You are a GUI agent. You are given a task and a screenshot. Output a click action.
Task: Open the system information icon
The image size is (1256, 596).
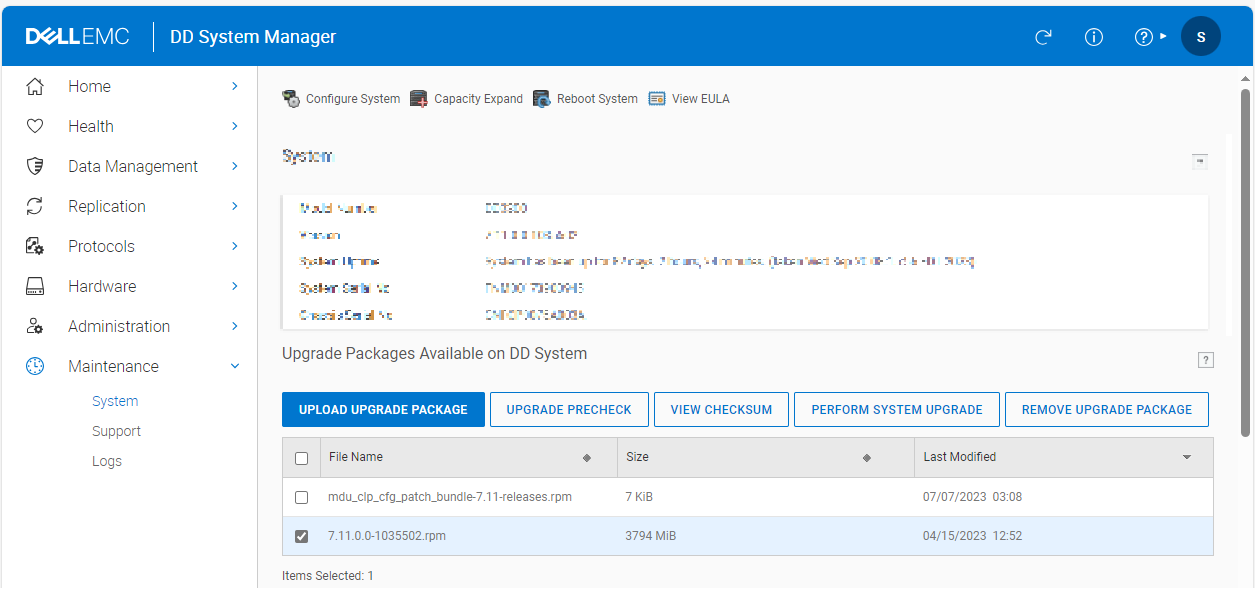coord(1093,36)
